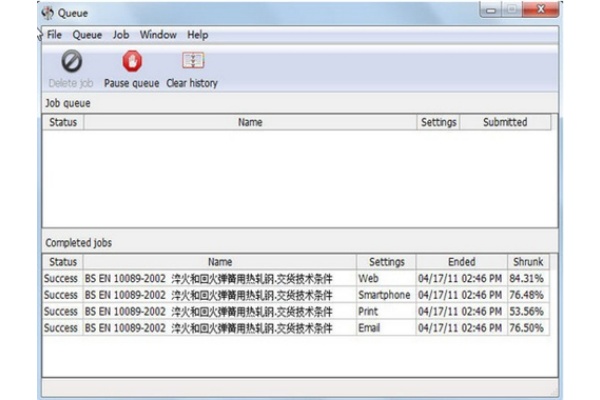
Task: Click the 84.31% shrunk value
Action: point(526,278)
